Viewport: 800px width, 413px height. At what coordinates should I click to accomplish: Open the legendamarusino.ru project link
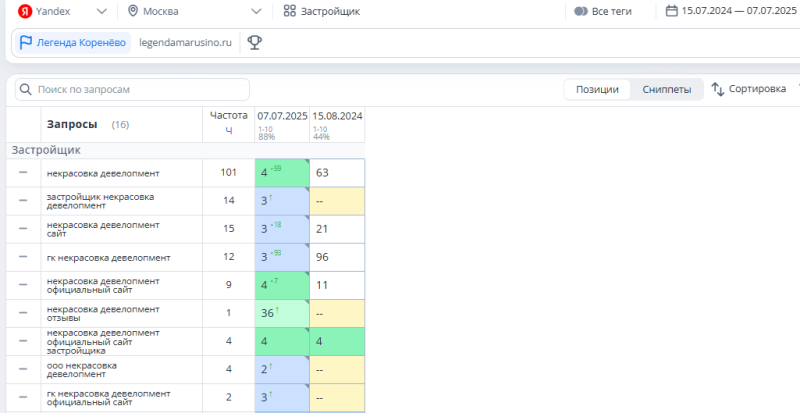point(186,43)
